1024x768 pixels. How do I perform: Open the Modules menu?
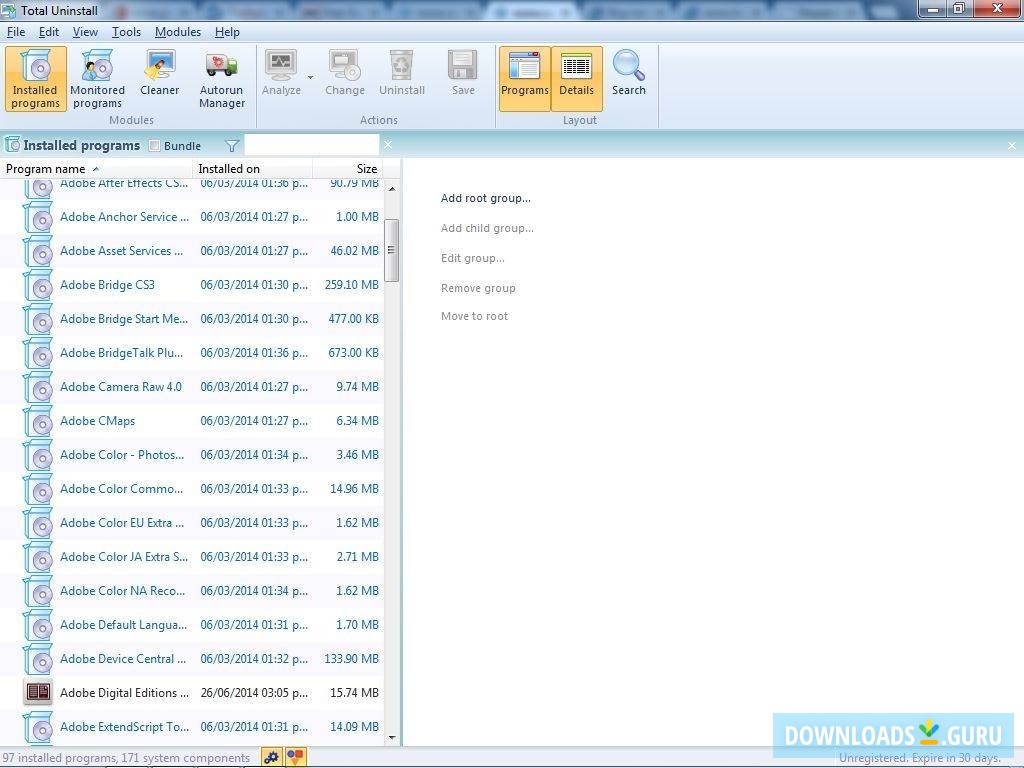tap(178, 32)
